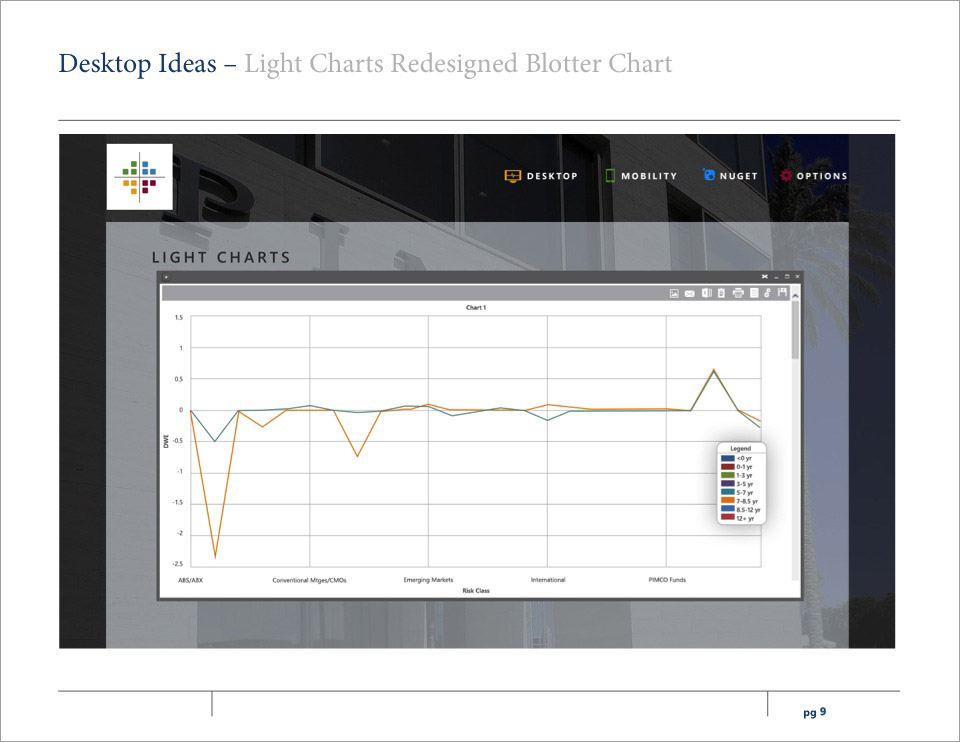Switch to the Mobility tab

coord(640,176)
